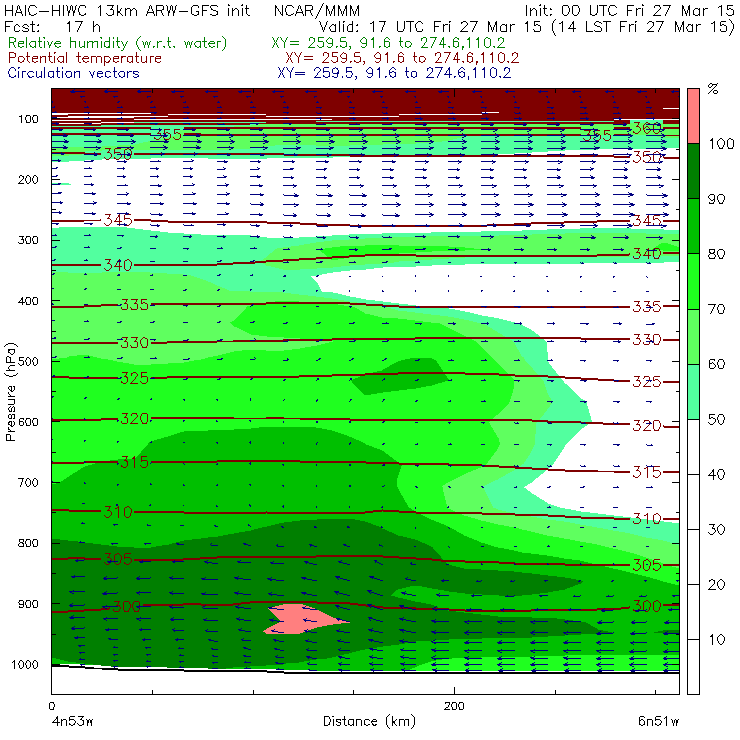This screenshot has height=740, width=740.
Task: Click the 60–70% light green colorbar segment
Action: 693,336
